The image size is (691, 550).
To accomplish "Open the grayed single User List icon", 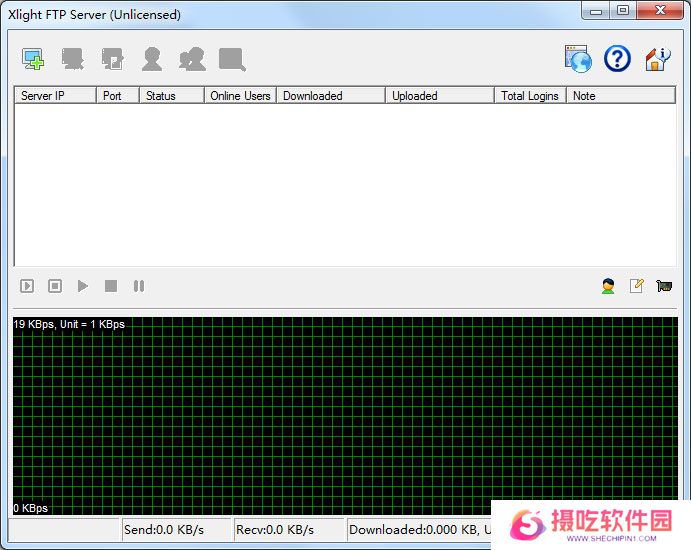I will [x=152, y=59].
